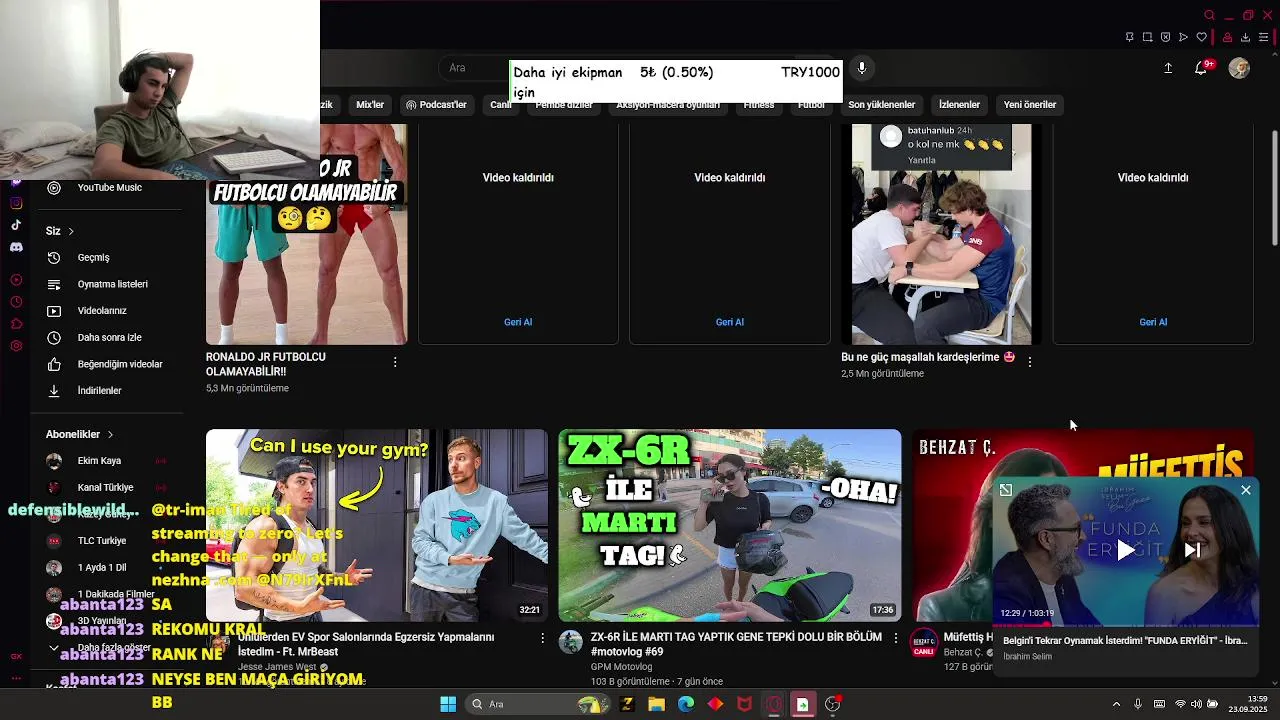
Task: Click Yanıtla reply on batuhanlub comment
Action: 921,160
